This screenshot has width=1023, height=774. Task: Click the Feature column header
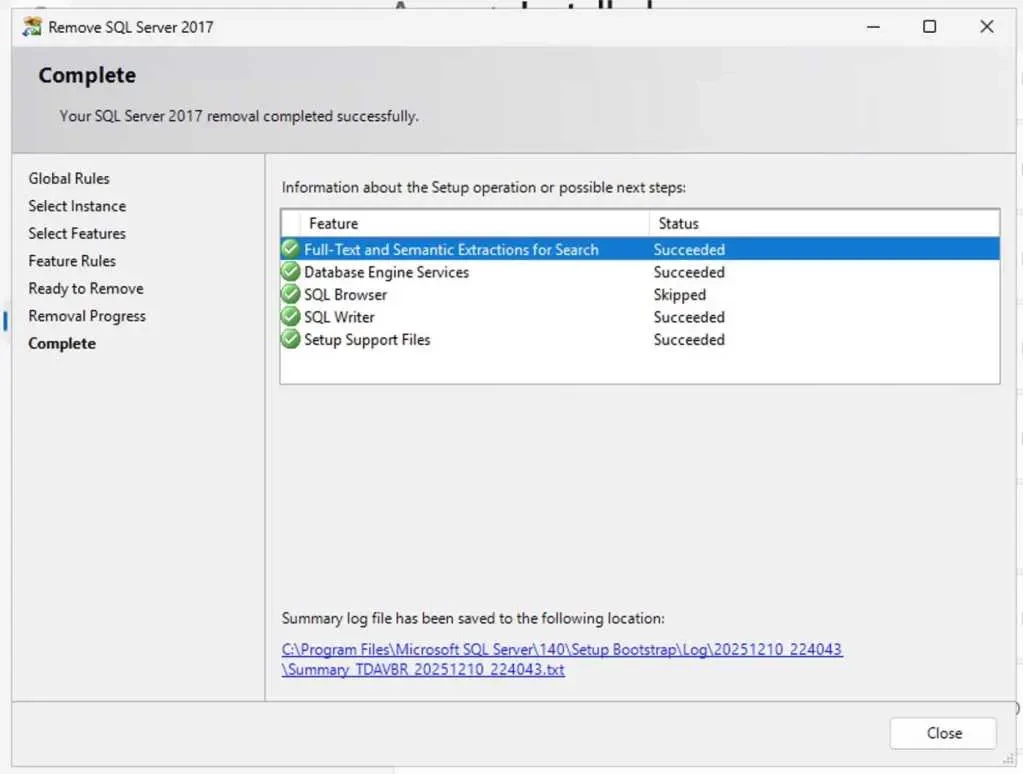(x=333, y=224)
